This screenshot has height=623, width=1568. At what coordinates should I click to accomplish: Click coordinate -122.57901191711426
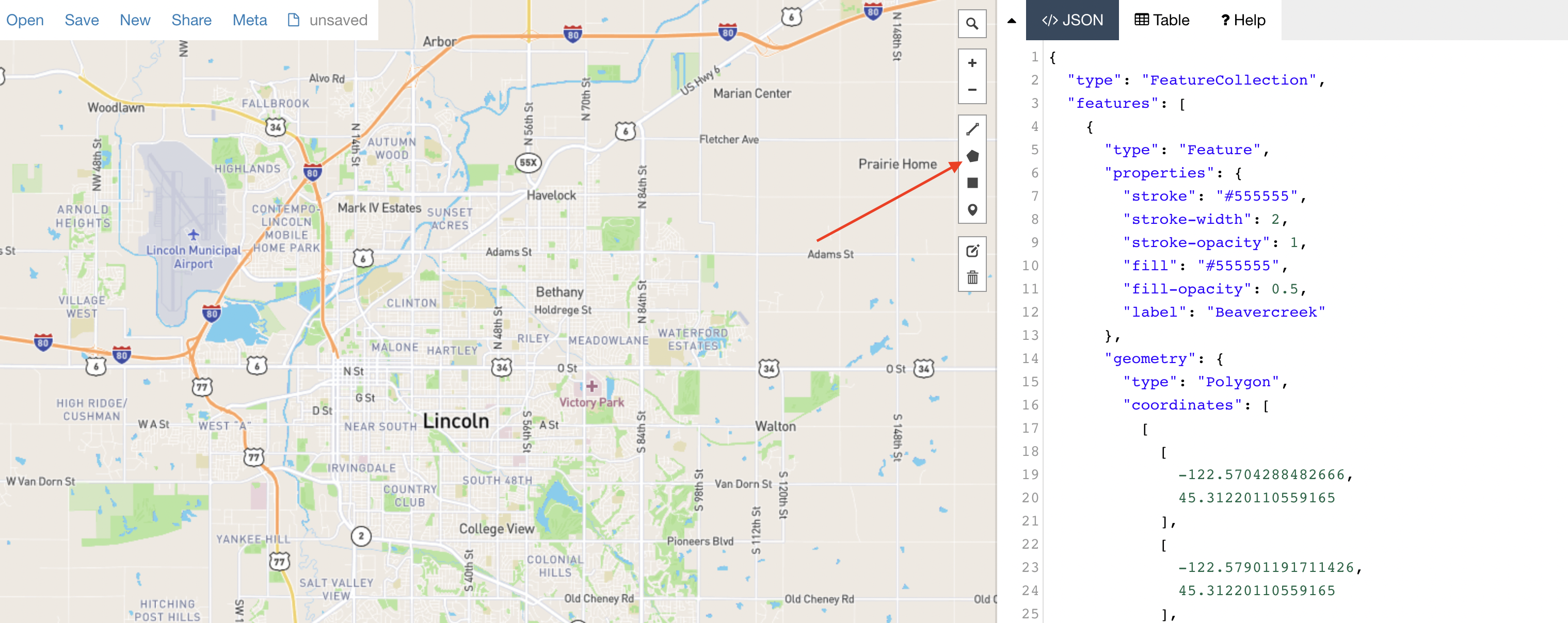1266,567
